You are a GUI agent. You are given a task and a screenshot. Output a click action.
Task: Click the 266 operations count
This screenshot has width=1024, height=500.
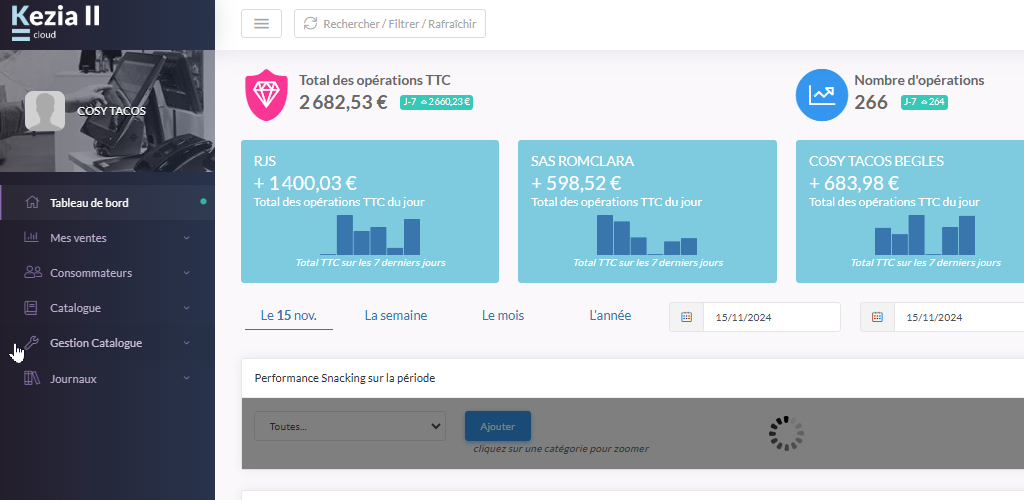point(871,102)
